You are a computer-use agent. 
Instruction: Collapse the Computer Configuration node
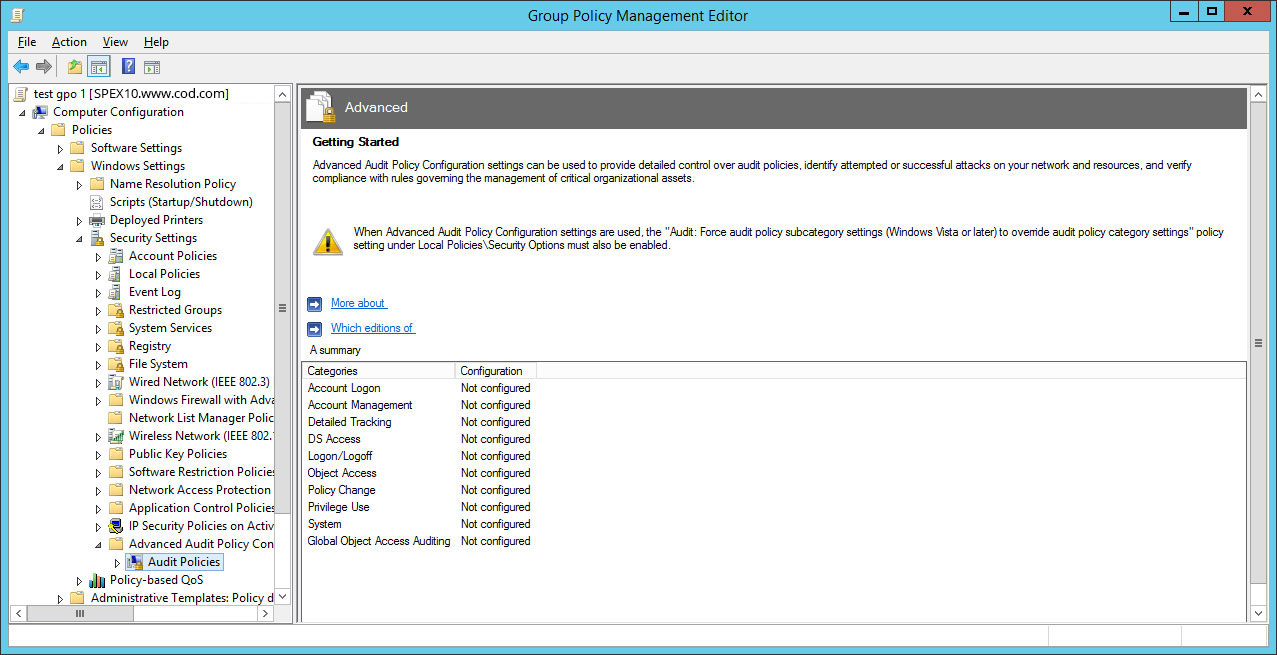[x=22, y=113]
